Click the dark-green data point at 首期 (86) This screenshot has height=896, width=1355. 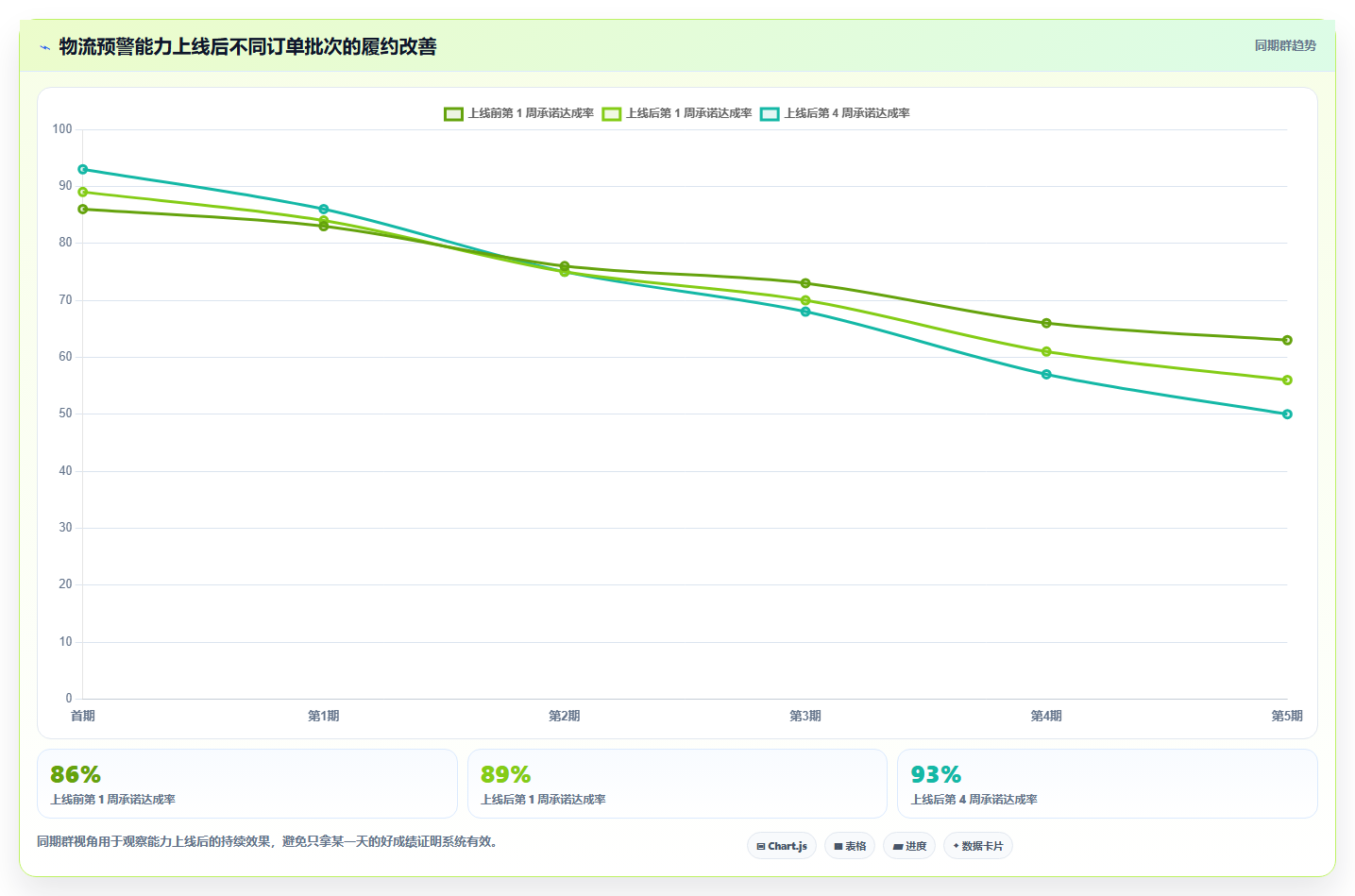click(83, 209)
